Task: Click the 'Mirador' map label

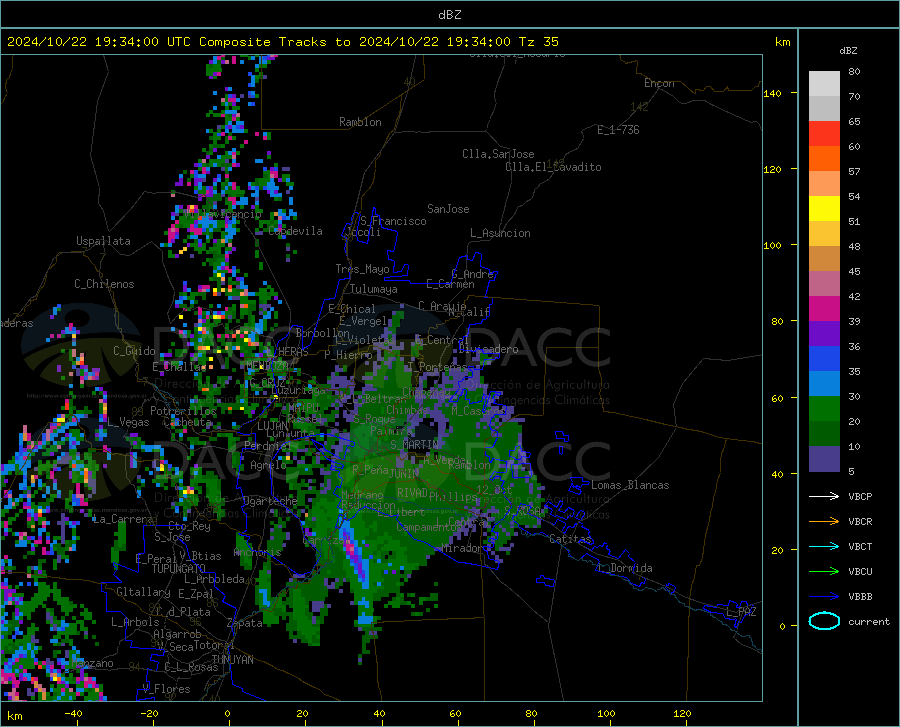Action: pyautogui.click(x=462, y=548)
